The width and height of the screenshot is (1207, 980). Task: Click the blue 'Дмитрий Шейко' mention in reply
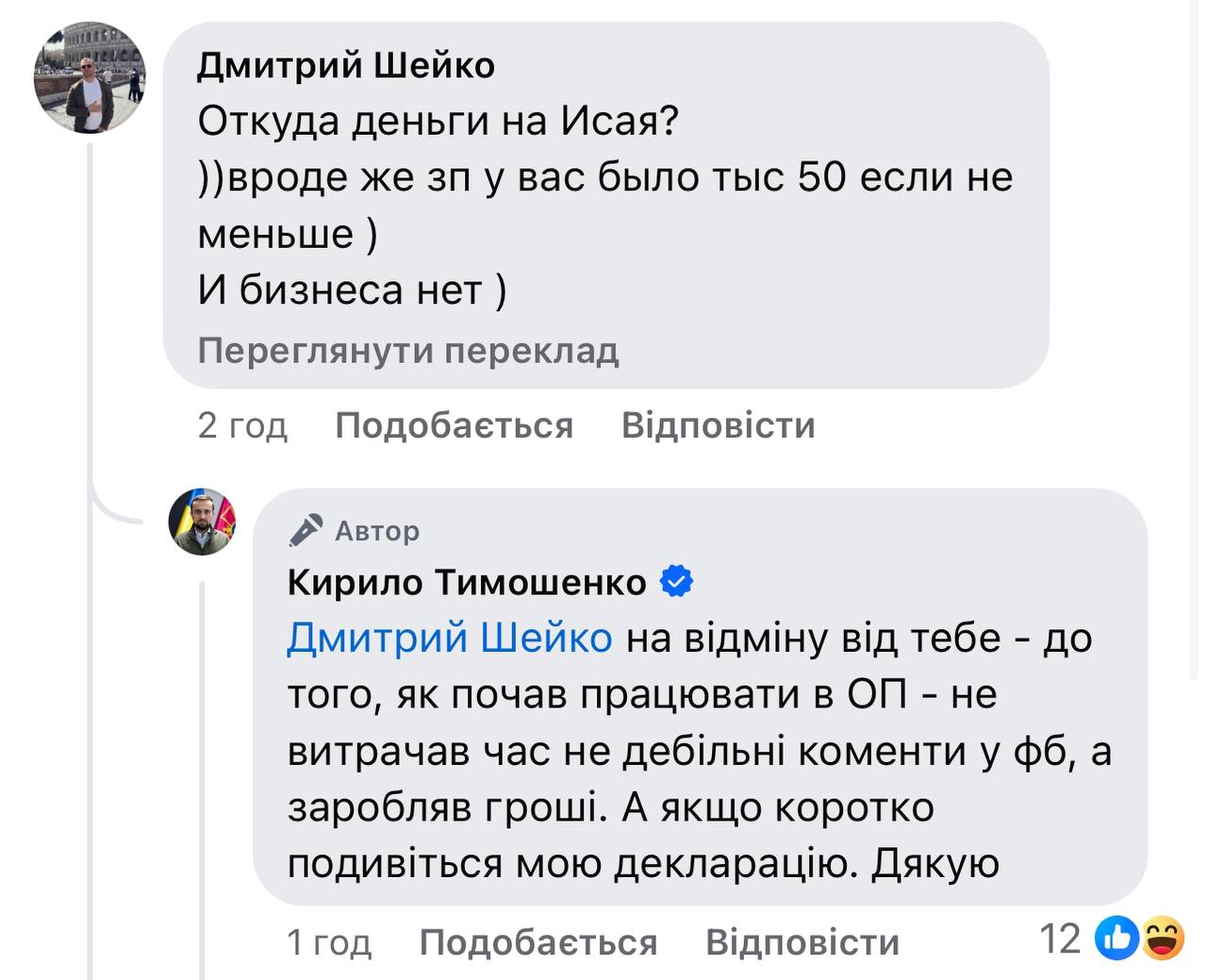(x=450, y=638)
